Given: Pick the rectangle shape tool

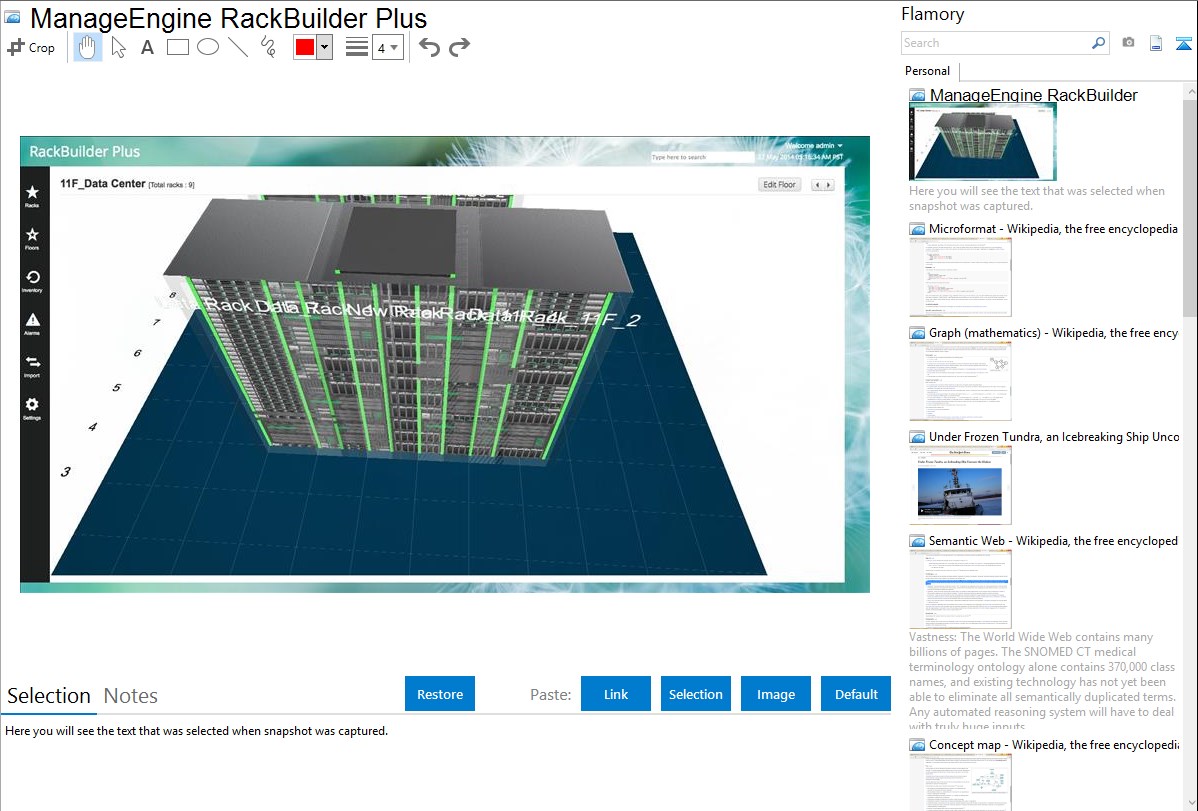Looking at the screenshot, I should [177, 47].
